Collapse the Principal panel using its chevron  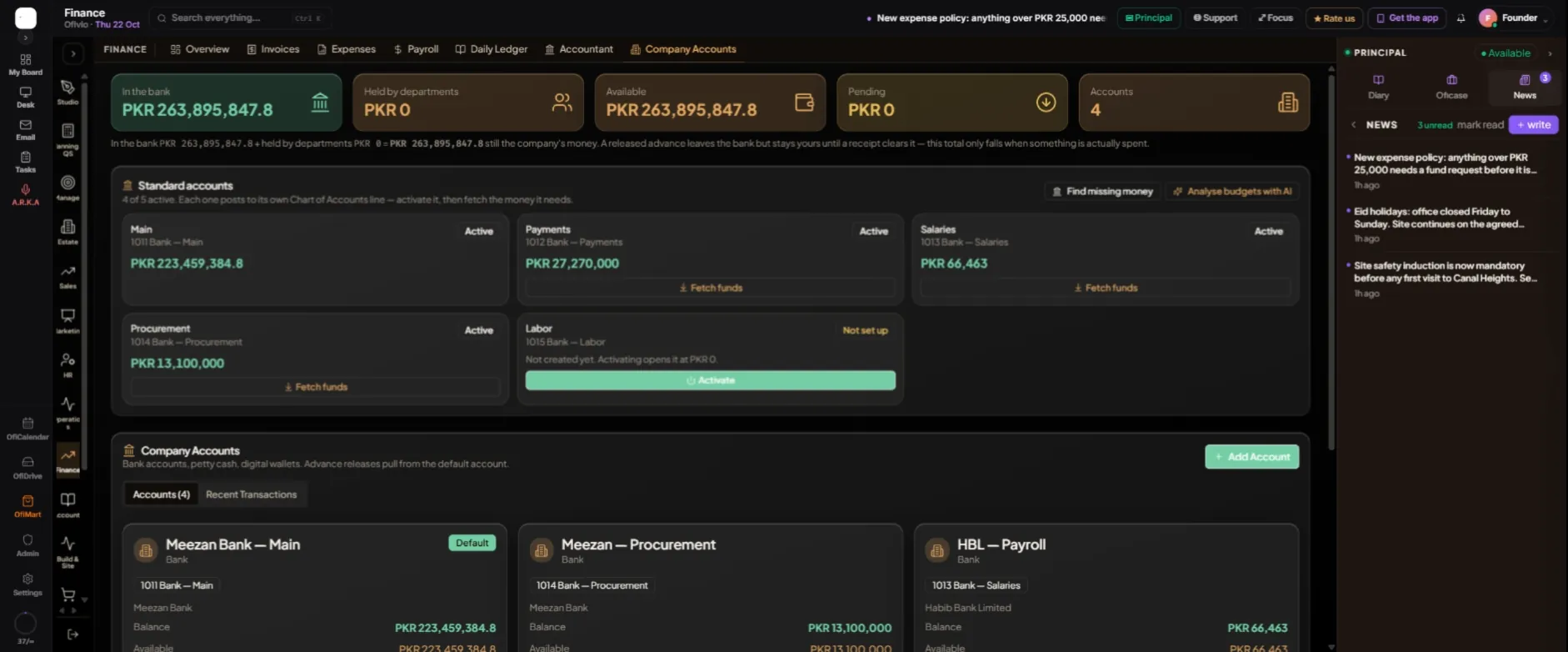click(x=1550, y=53)
